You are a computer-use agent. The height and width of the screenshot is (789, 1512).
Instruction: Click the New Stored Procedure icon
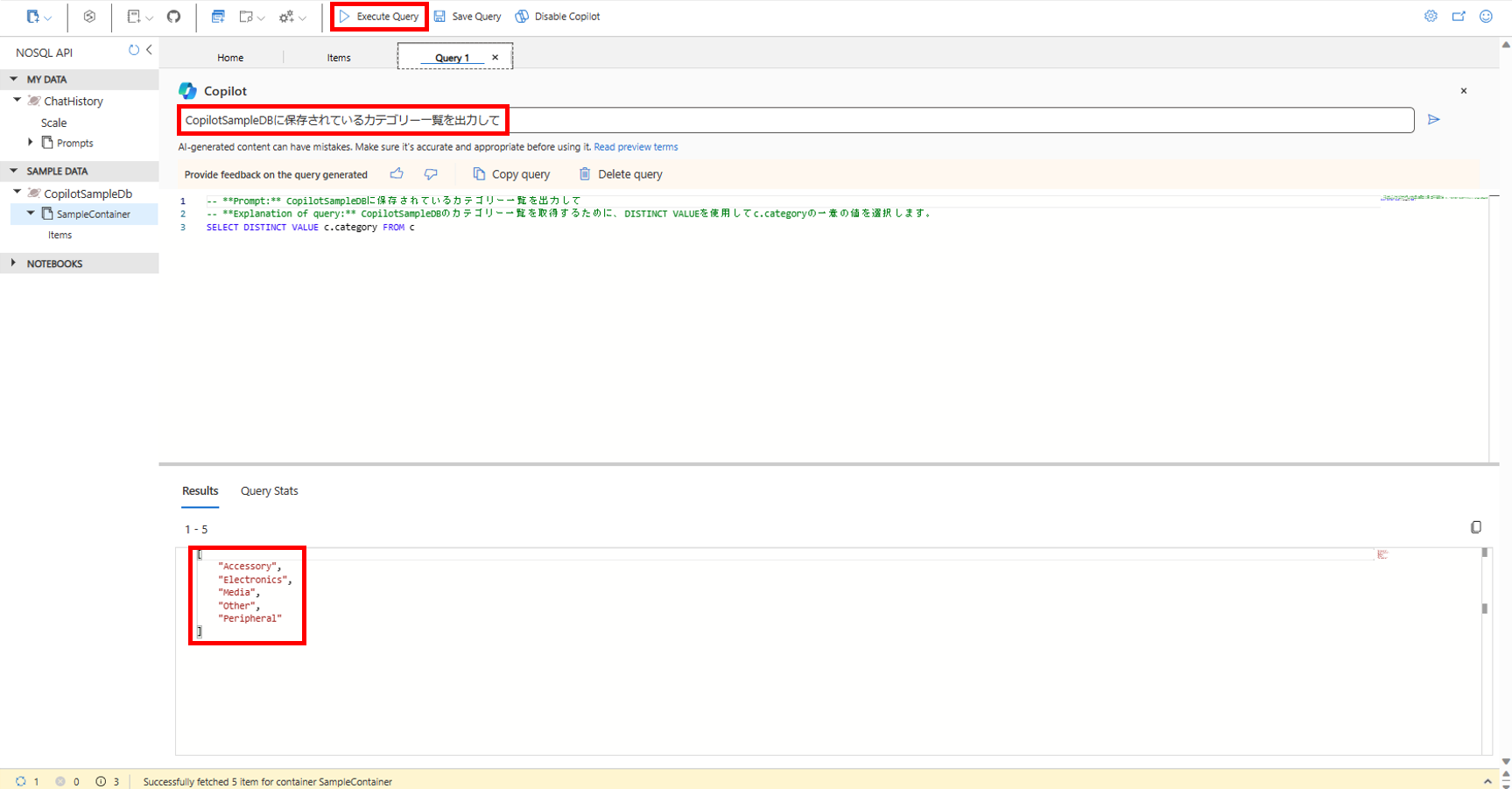(246, 17)
